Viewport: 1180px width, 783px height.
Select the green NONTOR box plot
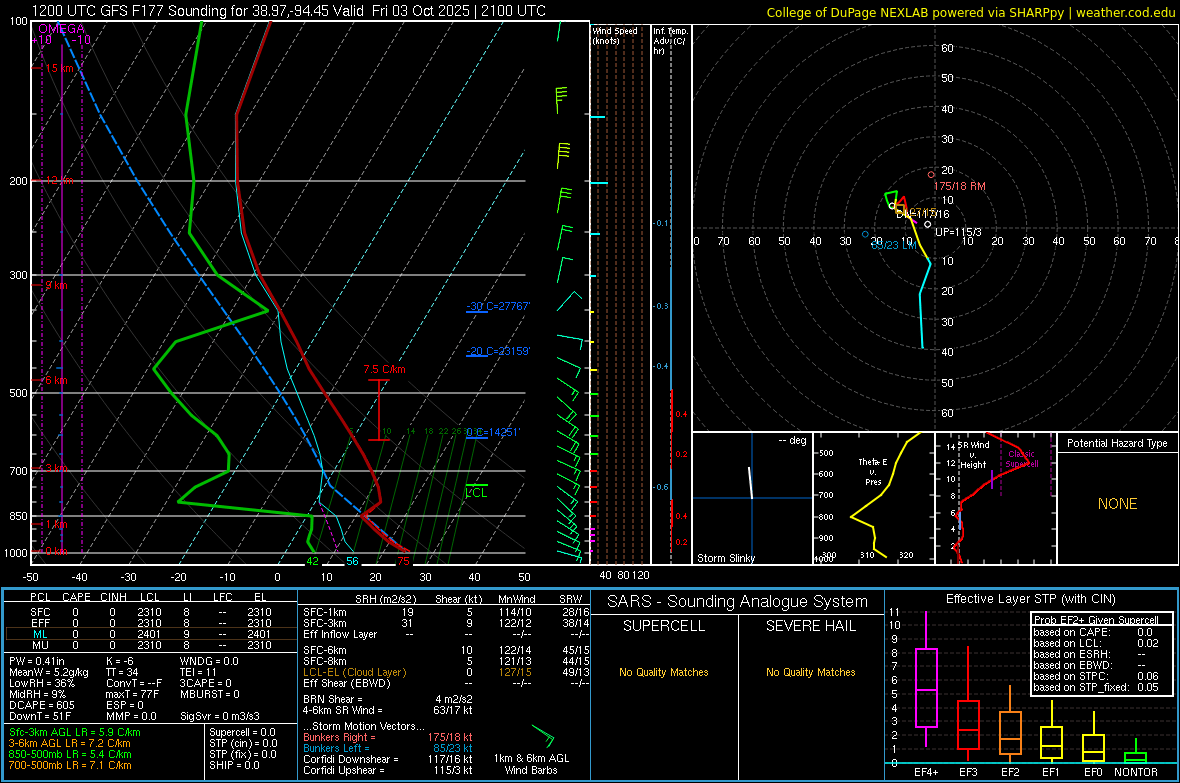coord(1136,752)
